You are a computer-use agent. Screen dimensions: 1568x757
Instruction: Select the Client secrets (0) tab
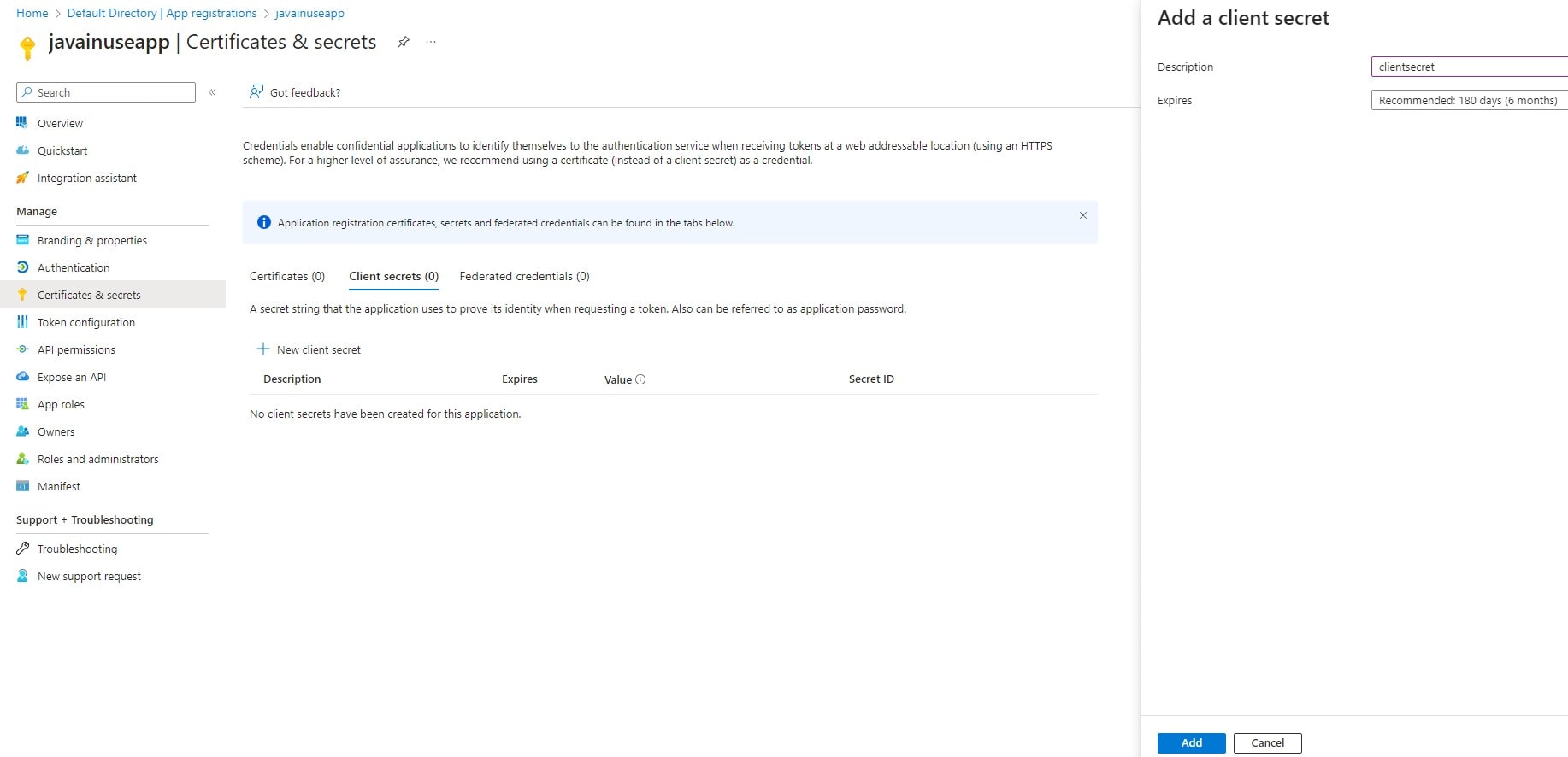tap(393, 276)
